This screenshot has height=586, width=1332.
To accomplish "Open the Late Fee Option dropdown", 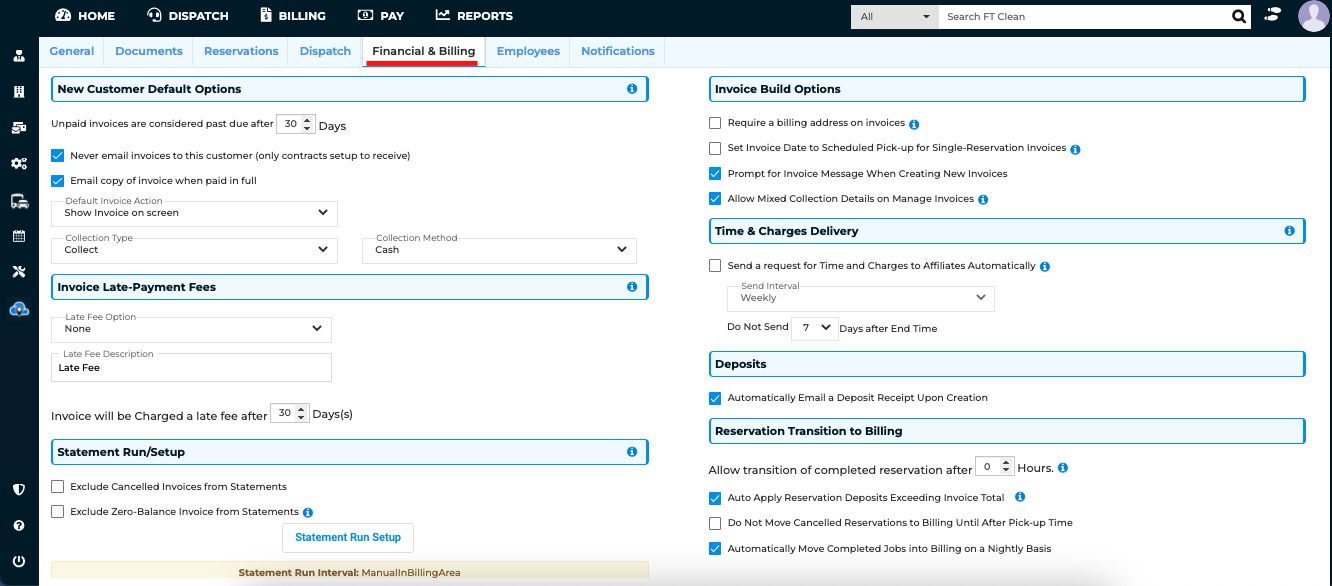I will pyautogui.click(x=192, y=329).
